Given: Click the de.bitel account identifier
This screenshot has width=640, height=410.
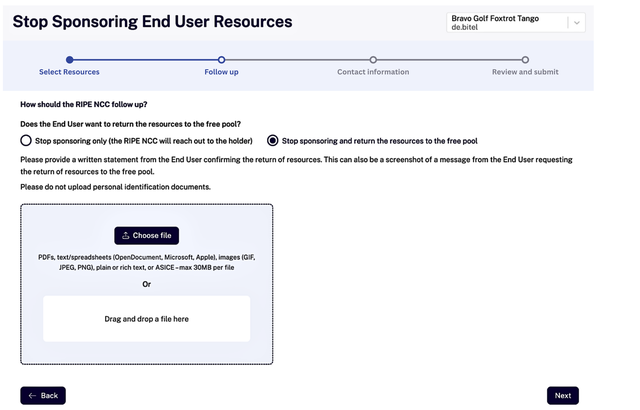Looking at the screenshot, I should [x=466, y=28].
